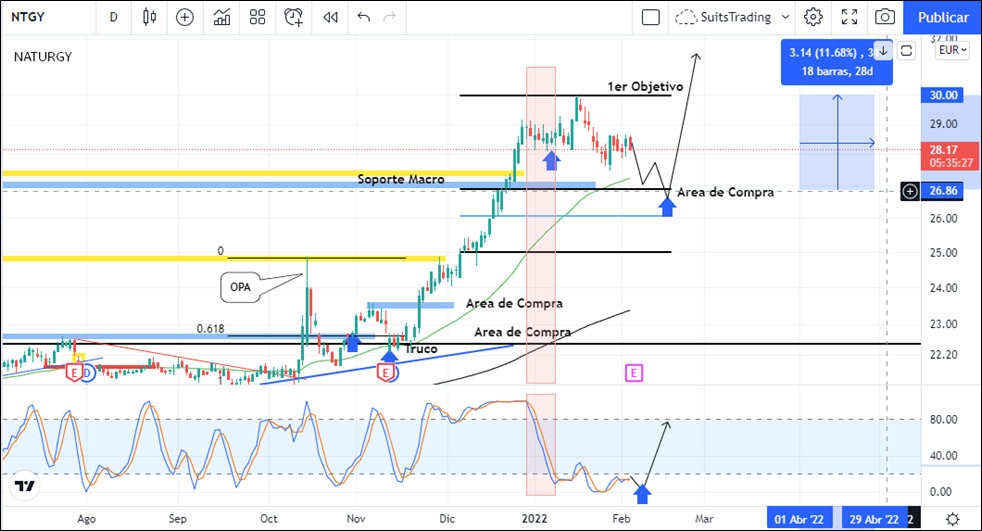Click the compare or add symbol icon

tap(185, 17)
